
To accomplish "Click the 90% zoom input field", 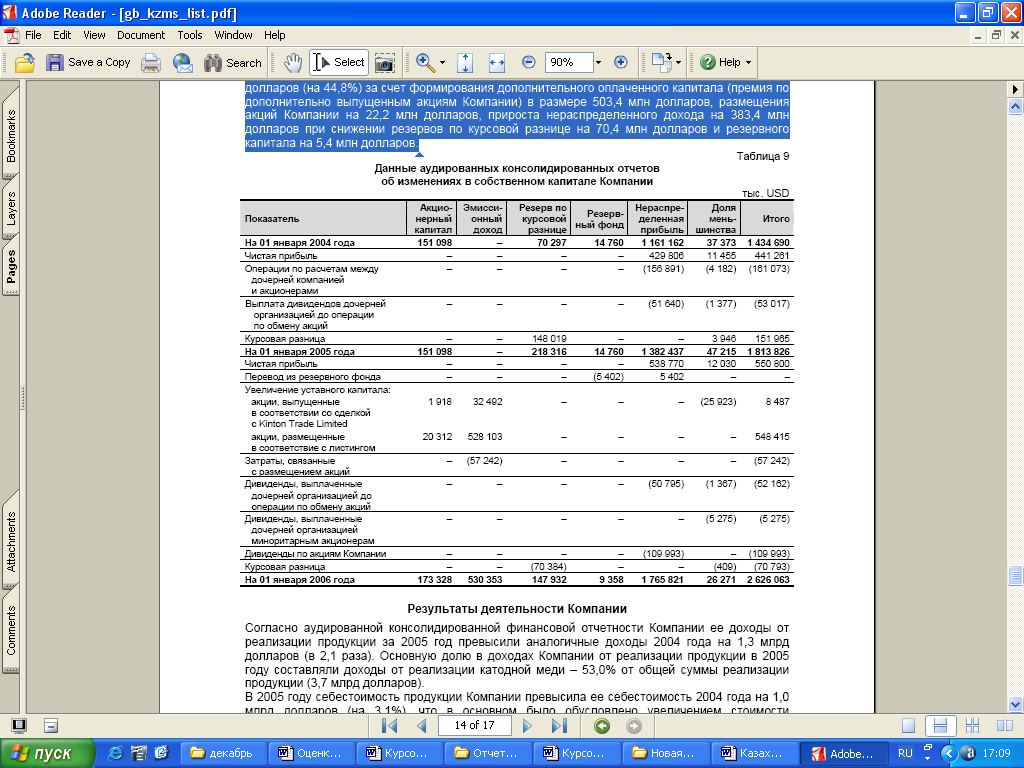I will [x=568, y=63].
